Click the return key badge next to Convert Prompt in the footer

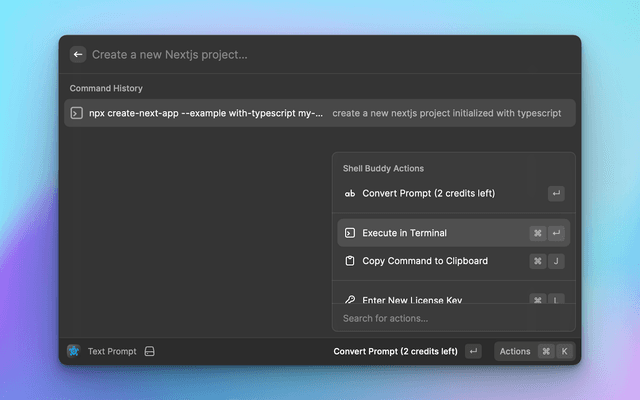pos(474,351)
